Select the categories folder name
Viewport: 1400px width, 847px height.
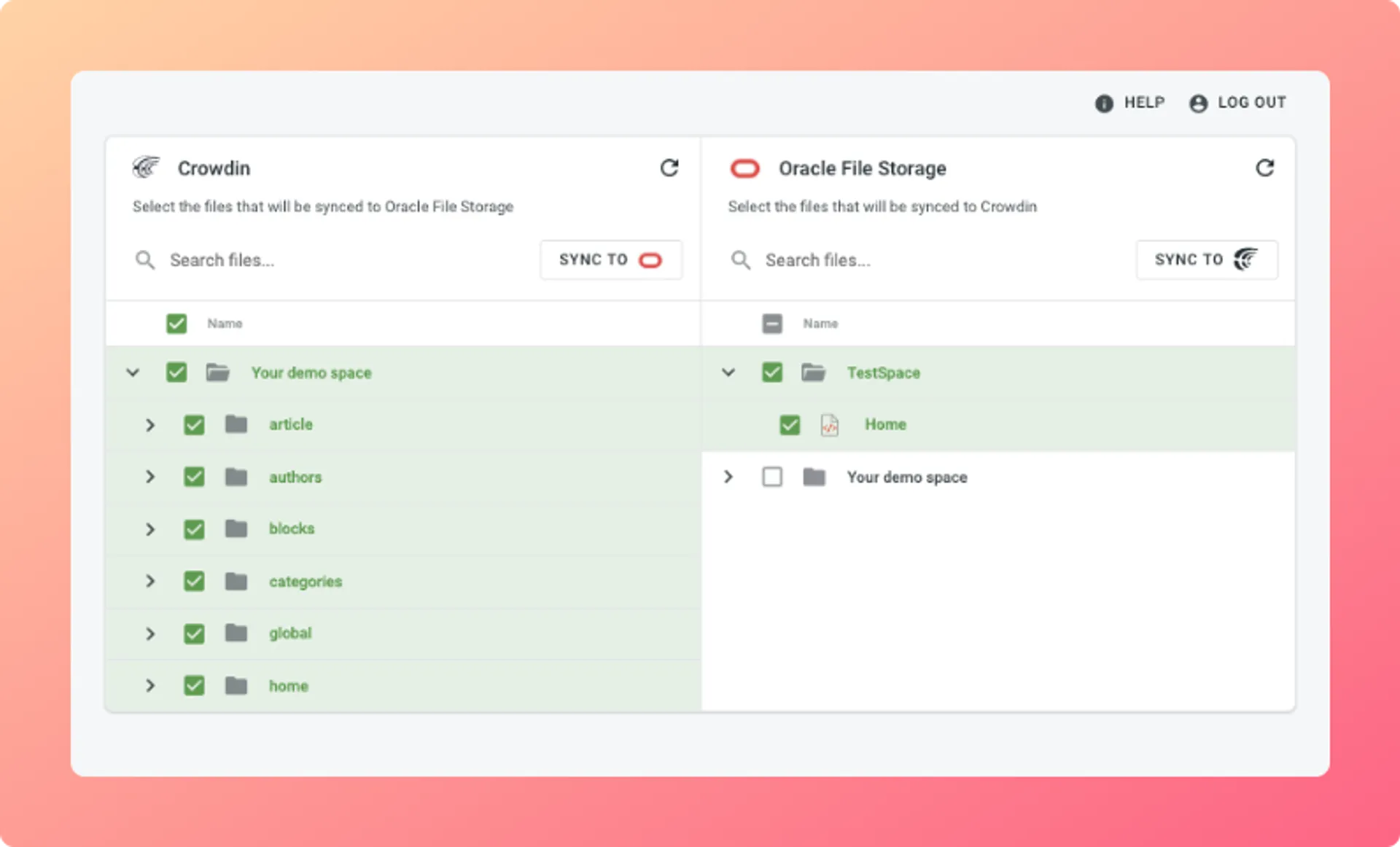[306, 582]
